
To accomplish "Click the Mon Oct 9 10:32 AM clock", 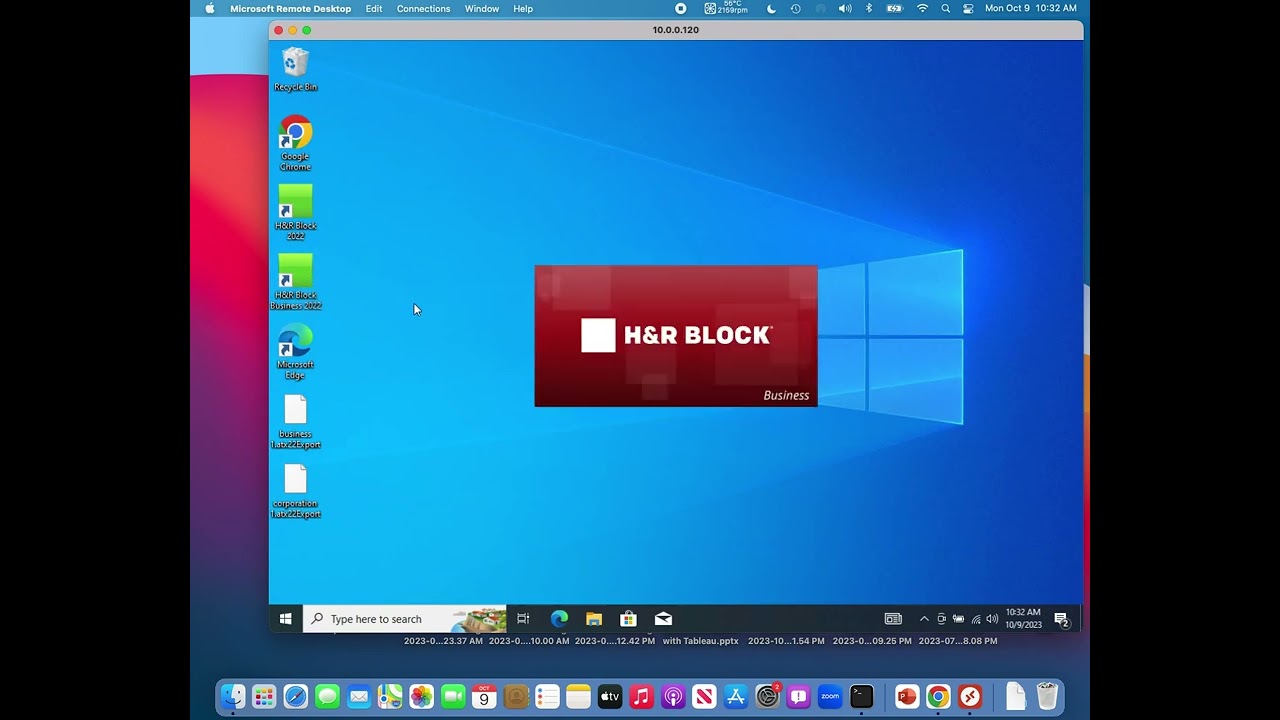I will coord(1031,8).
